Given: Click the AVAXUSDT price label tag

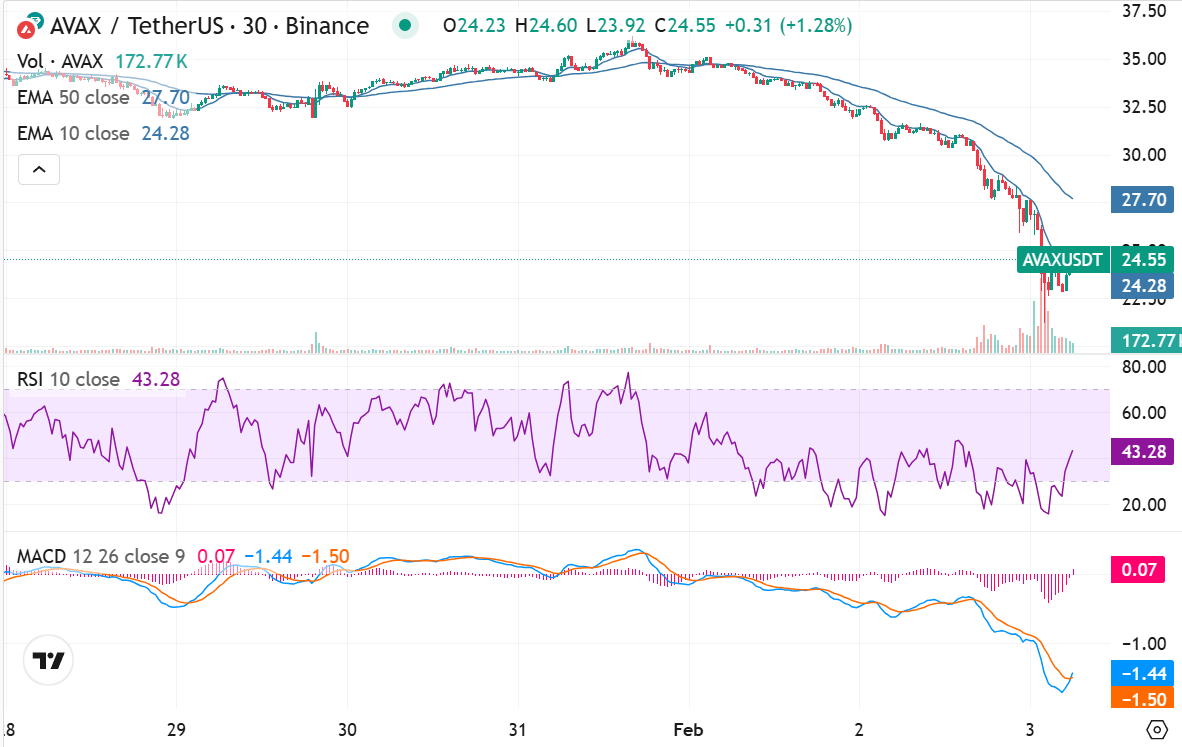Looking at the screenshot, I should [x=1063, y=260].
